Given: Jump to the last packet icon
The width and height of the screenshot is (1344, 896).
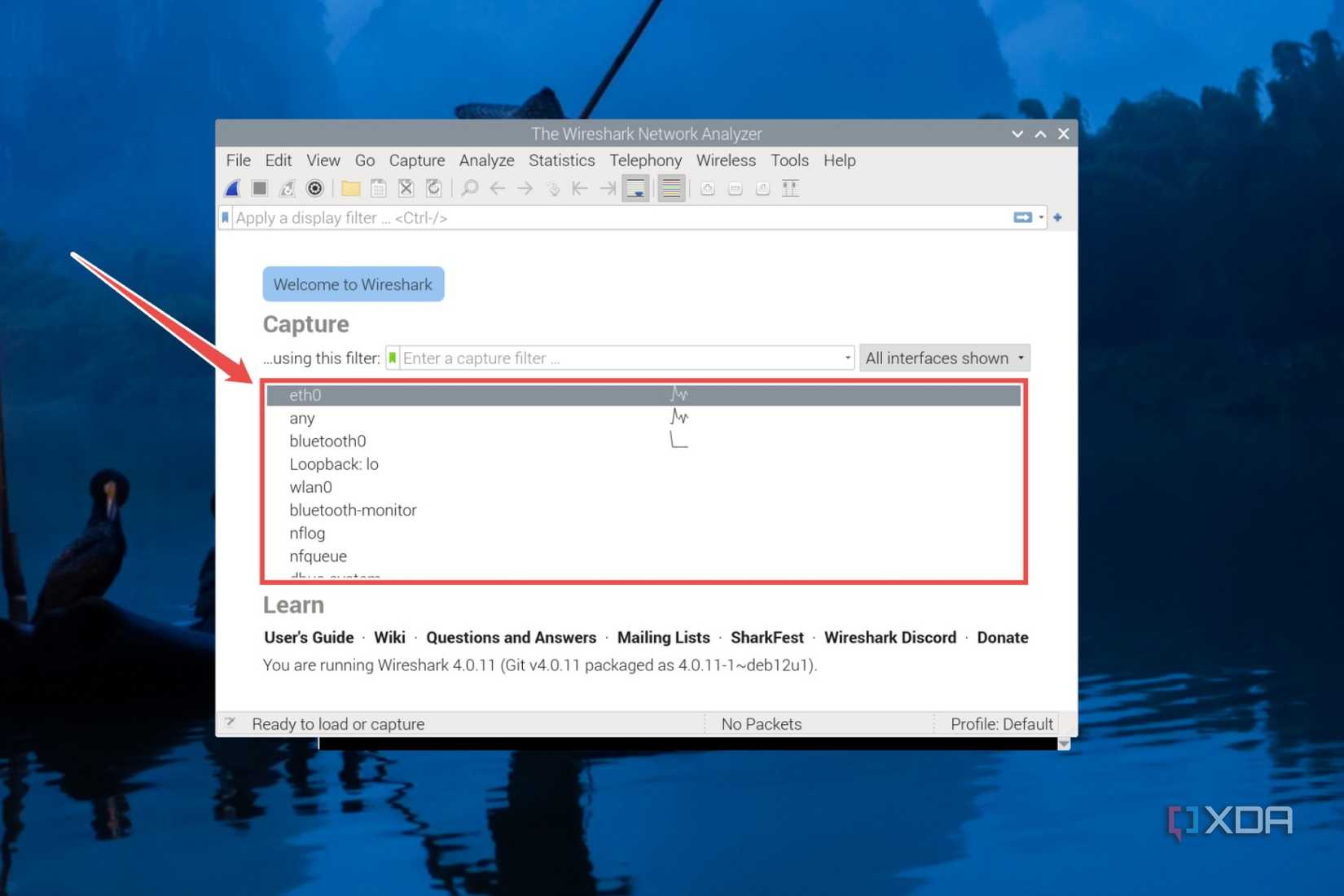Looking at the screenshot, I should click(x=608, y=189).
